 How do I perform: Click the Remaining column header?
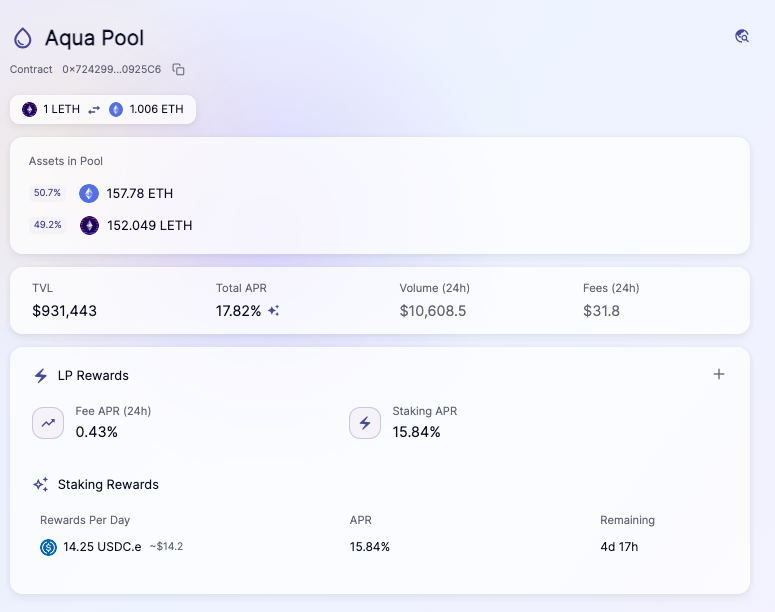point(627,520)
